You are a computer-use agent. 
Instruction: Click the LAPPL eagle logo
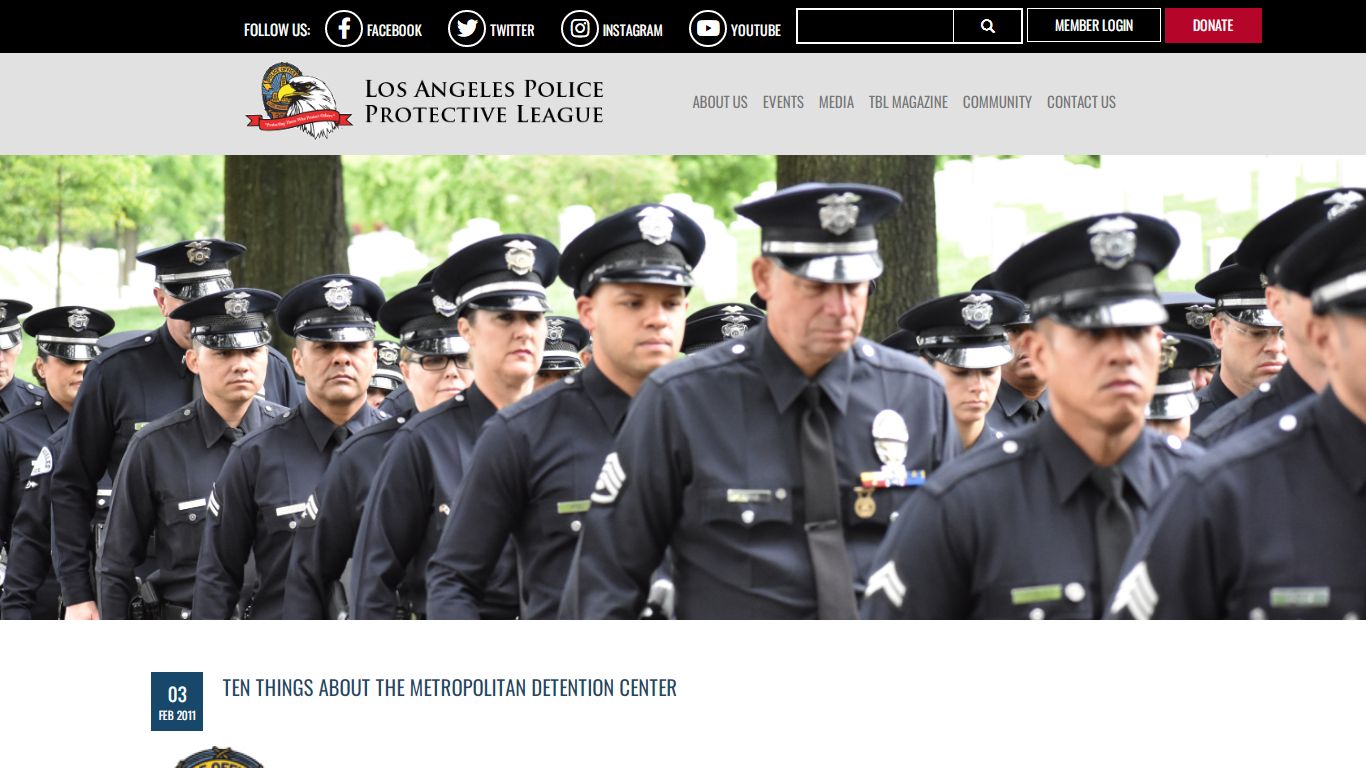[x=299, y=100]
